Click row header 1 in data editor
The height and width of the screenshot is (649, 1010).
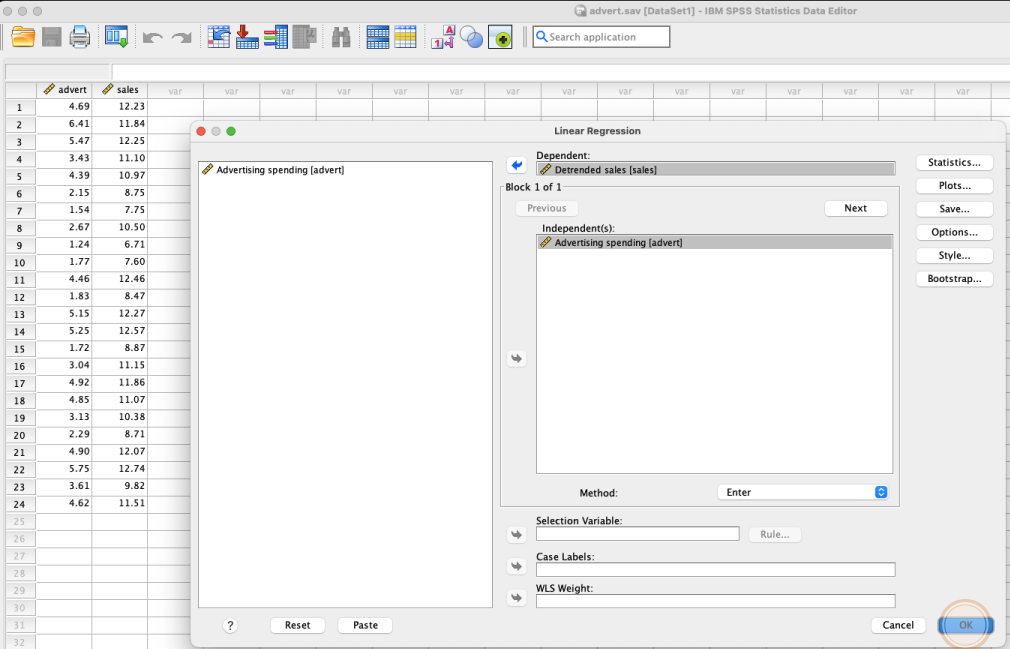click(x=21, y=108)
